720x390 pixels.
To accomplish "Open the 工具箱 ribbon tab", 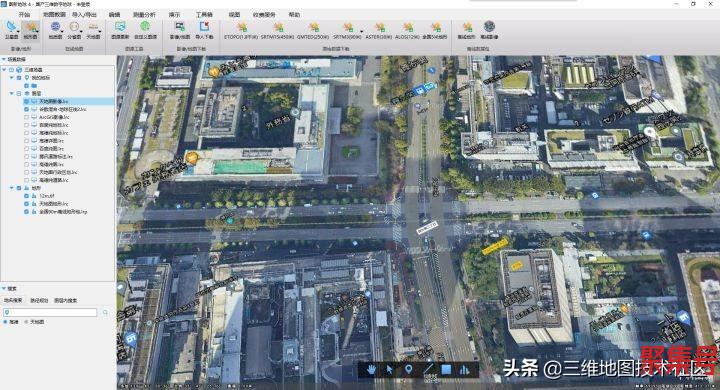I will pyautogui.click(x=204, y=15).
